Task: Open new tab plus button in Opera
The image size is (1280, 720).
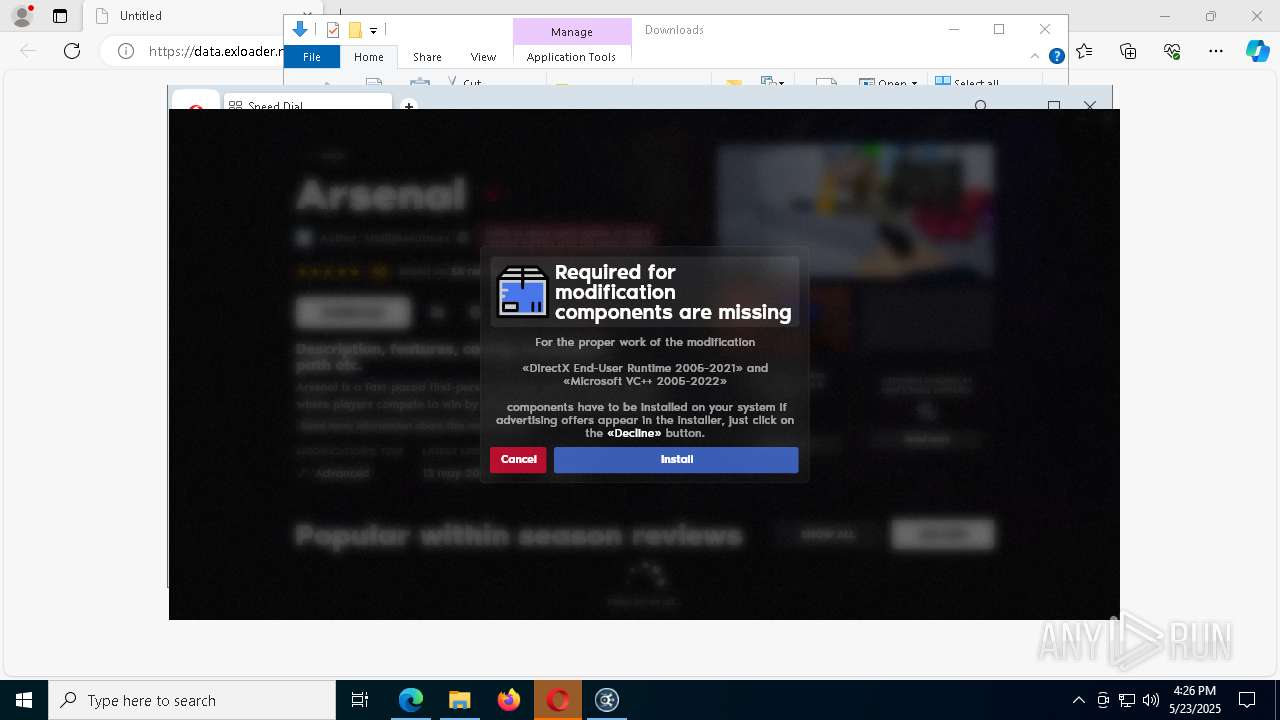Action: pos(408,105)
